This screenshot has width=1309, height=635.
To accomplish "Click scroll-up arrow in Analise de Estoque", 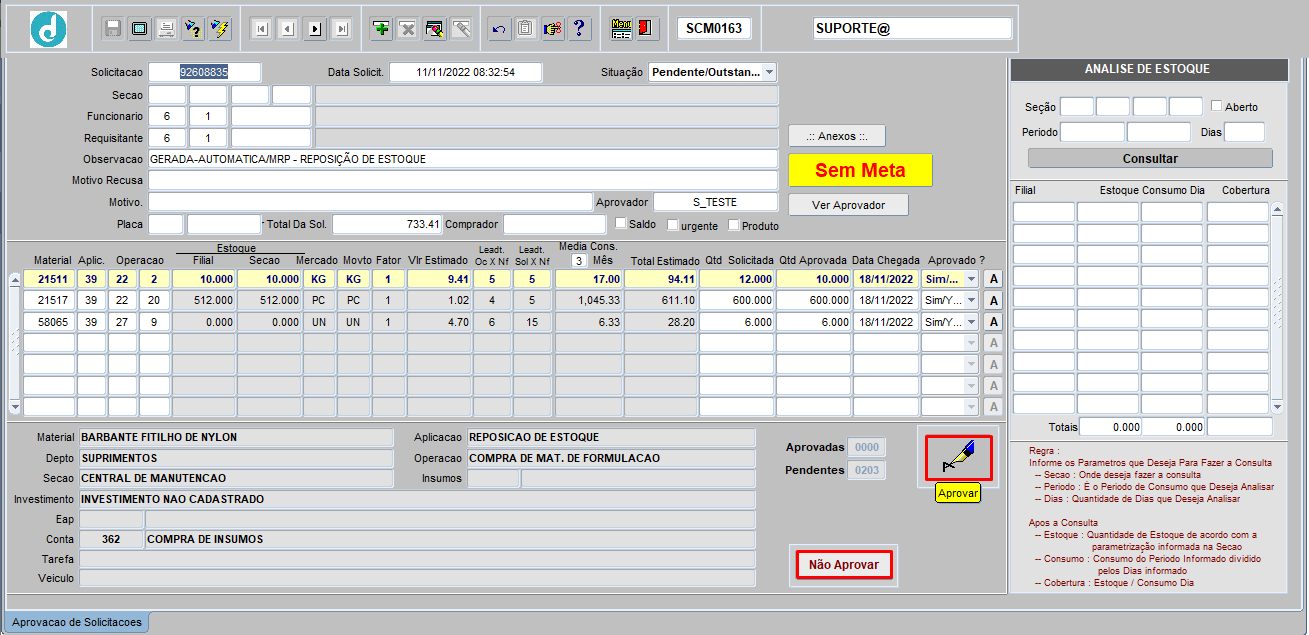I will [1276, 209].
